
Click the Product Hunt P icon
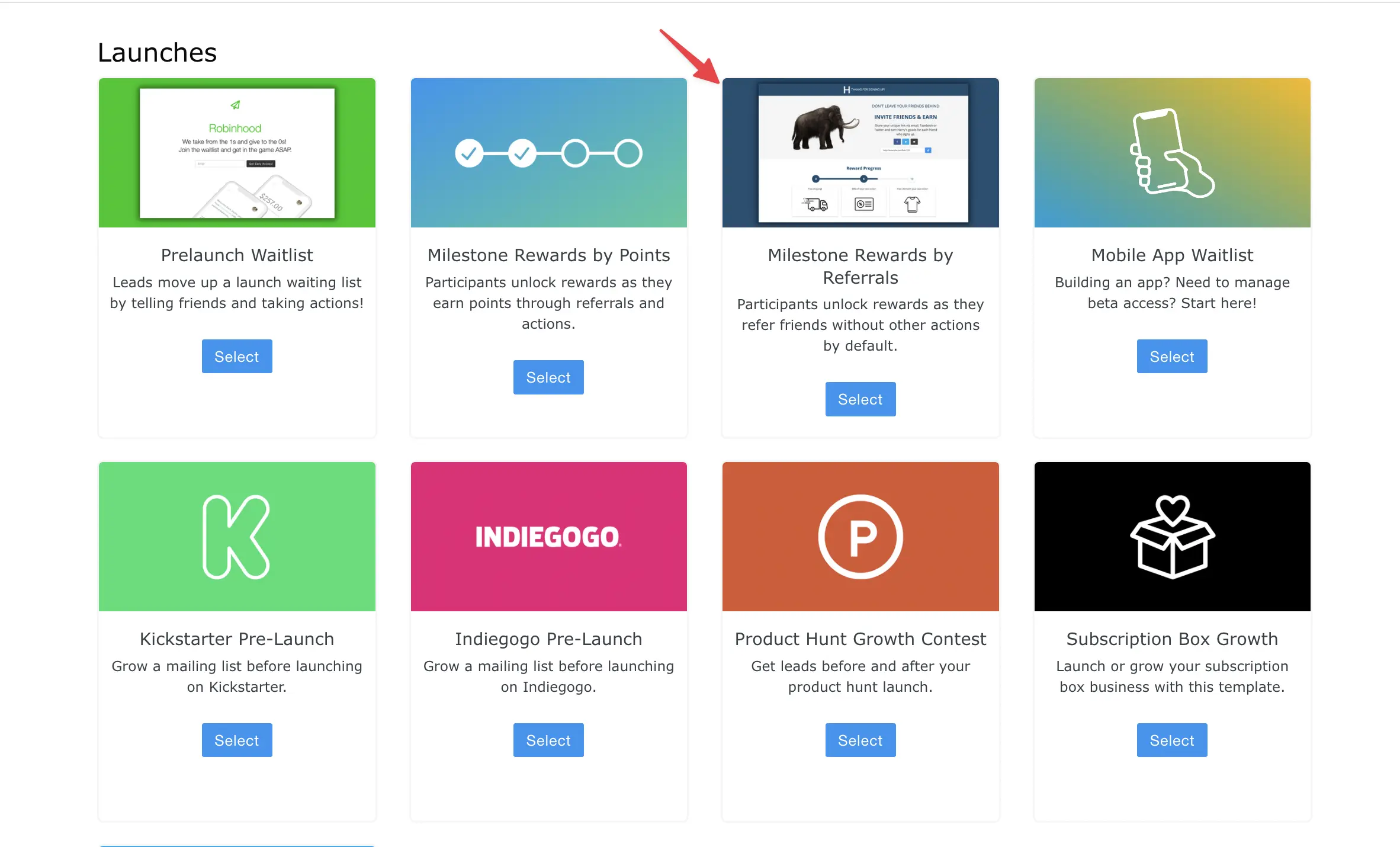pyautogui.click(x=860, y=537)
